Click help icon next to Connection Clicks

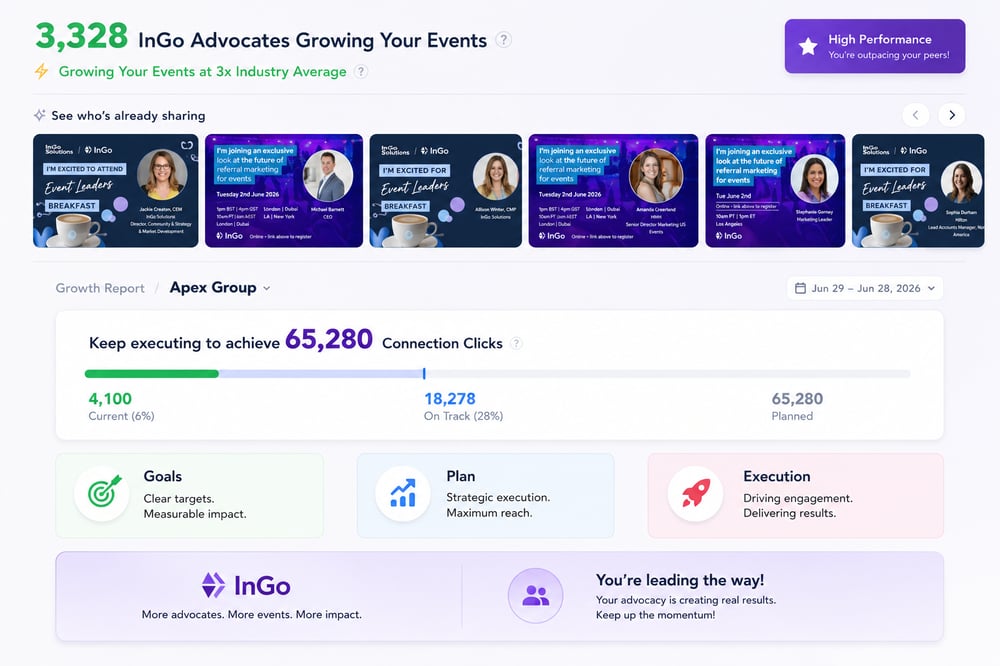point(516,343)
